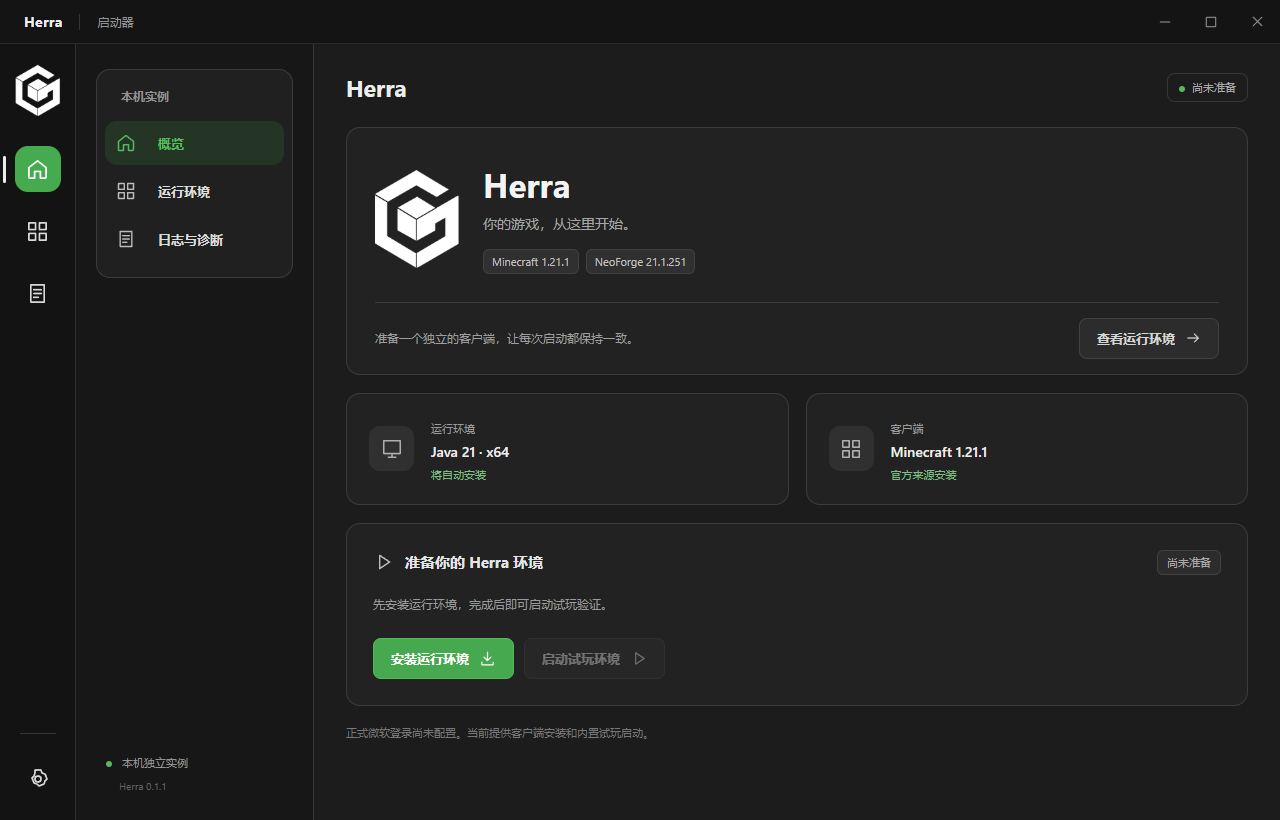Click the 启动器 title bar label
This screenshot has height=820, width=1280.
[x=115, y=22]
